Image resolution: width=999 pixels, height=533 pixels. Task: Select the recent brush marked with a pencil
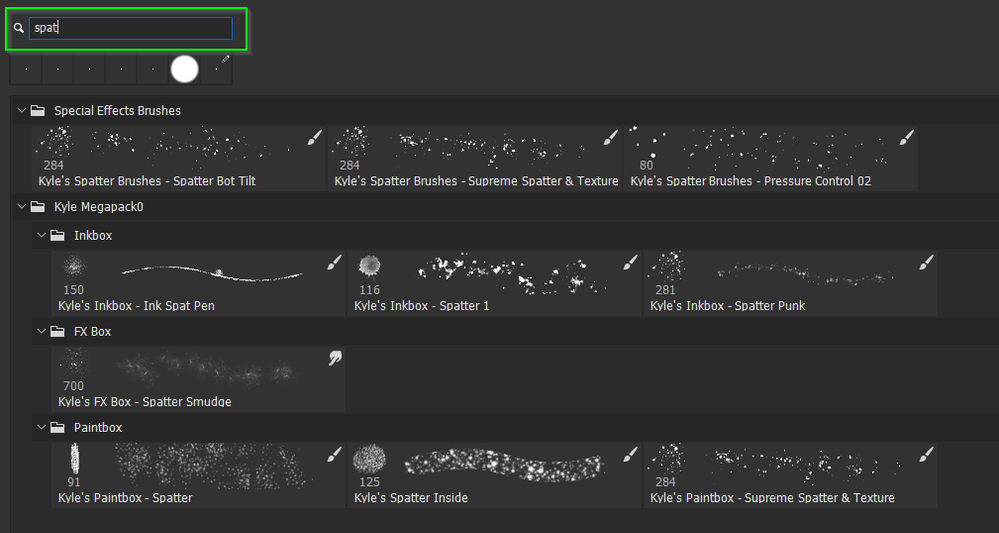[x=217, y=69]
